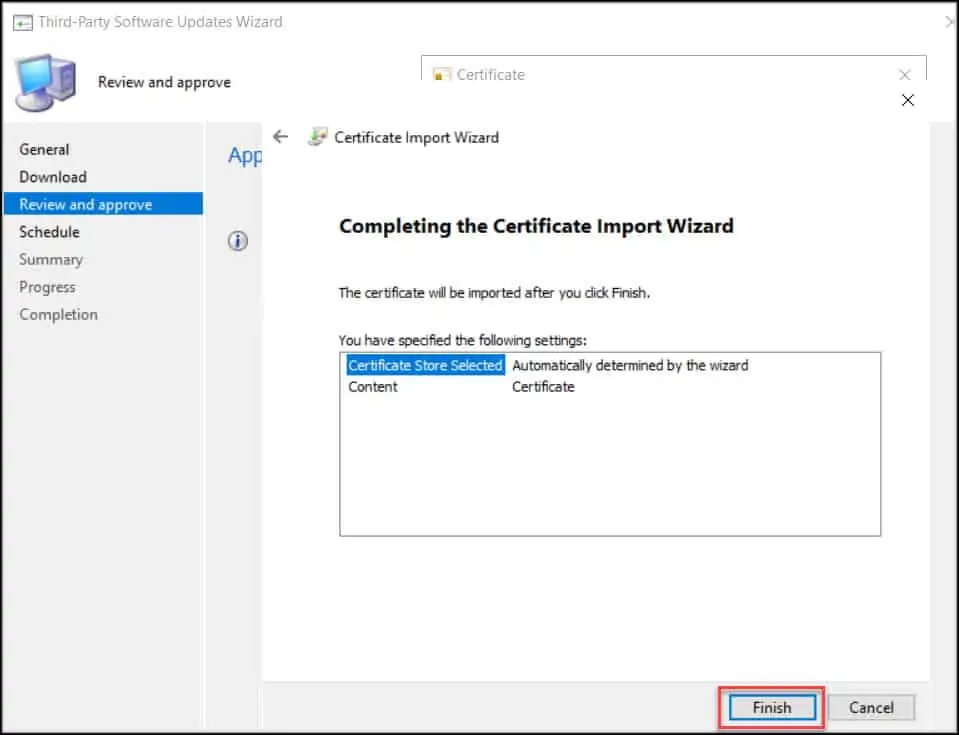Click the Certificate Import Wizard icon

tap(317, 136)
